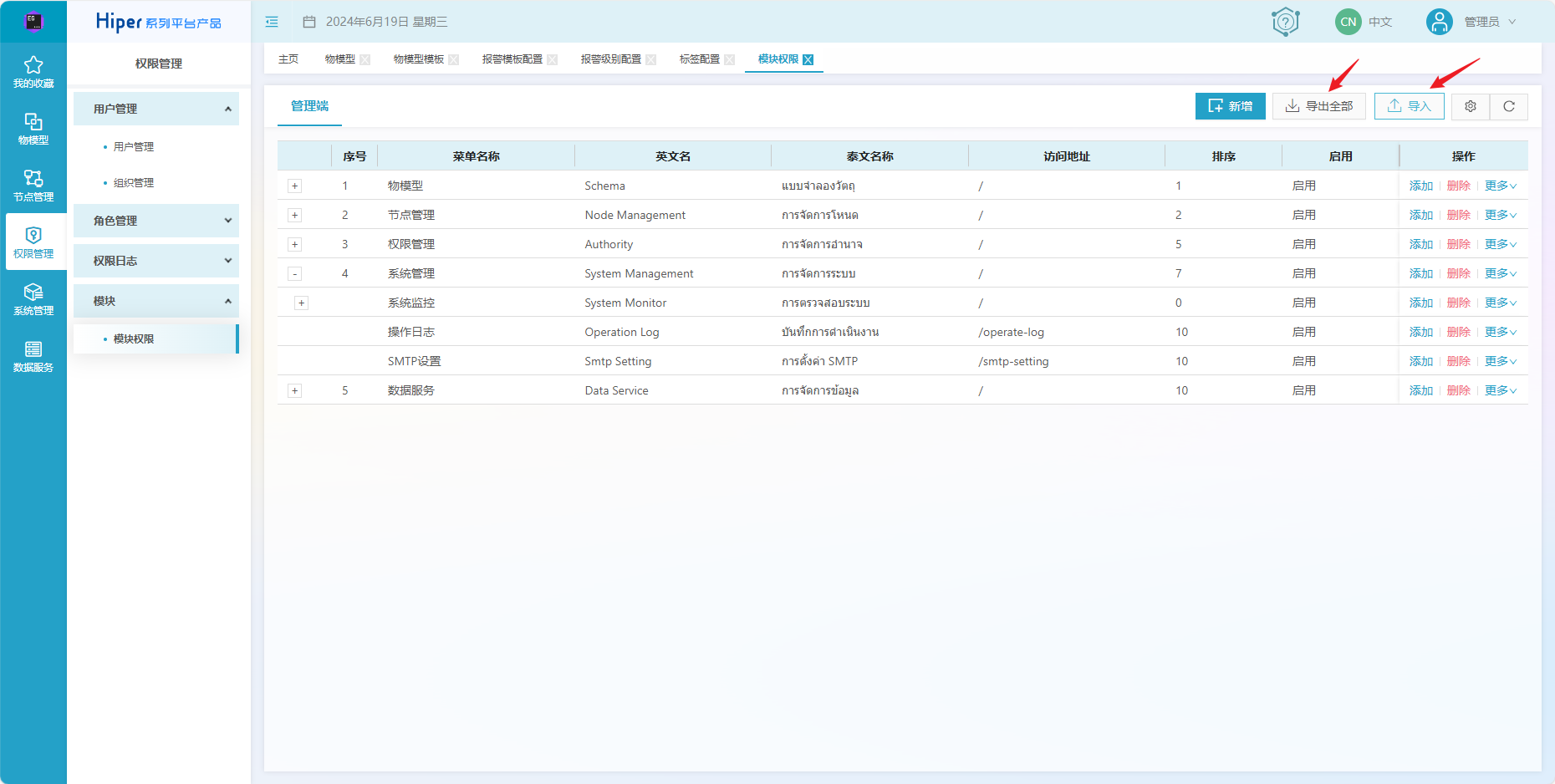This screenshot has width=1555, height=784.
Task: Click 删除 in the 系统监控 row
Action: point(1459,303)
